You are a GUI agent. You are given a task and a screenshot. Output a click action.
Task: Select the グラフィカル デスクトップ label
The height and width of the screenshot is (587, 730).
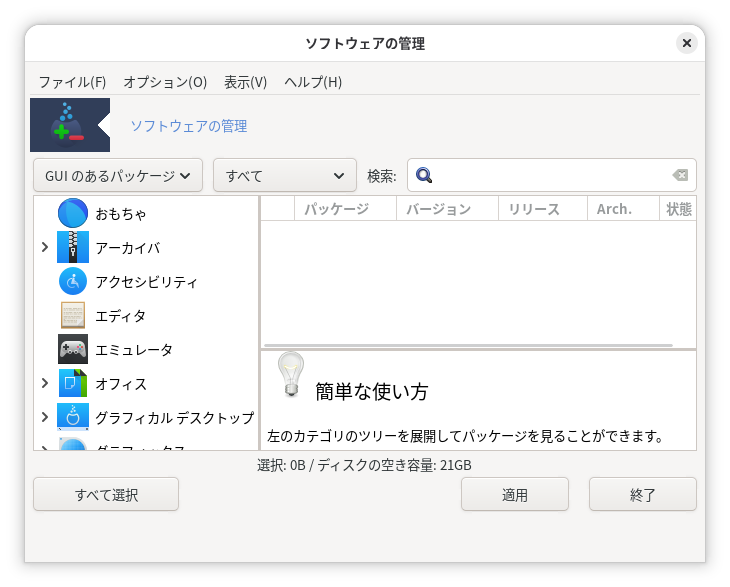(175, 418)
